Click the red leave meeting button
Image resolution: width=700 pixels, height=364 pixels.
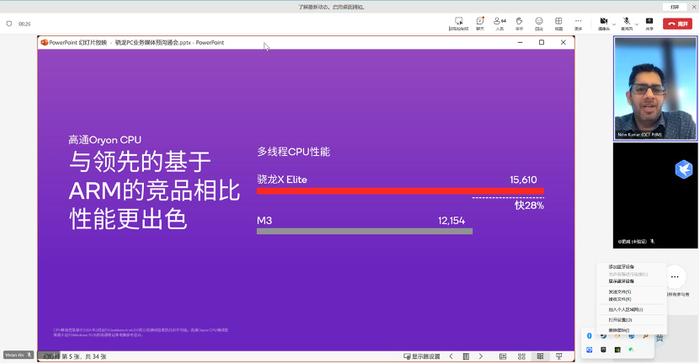click(677, 24)
